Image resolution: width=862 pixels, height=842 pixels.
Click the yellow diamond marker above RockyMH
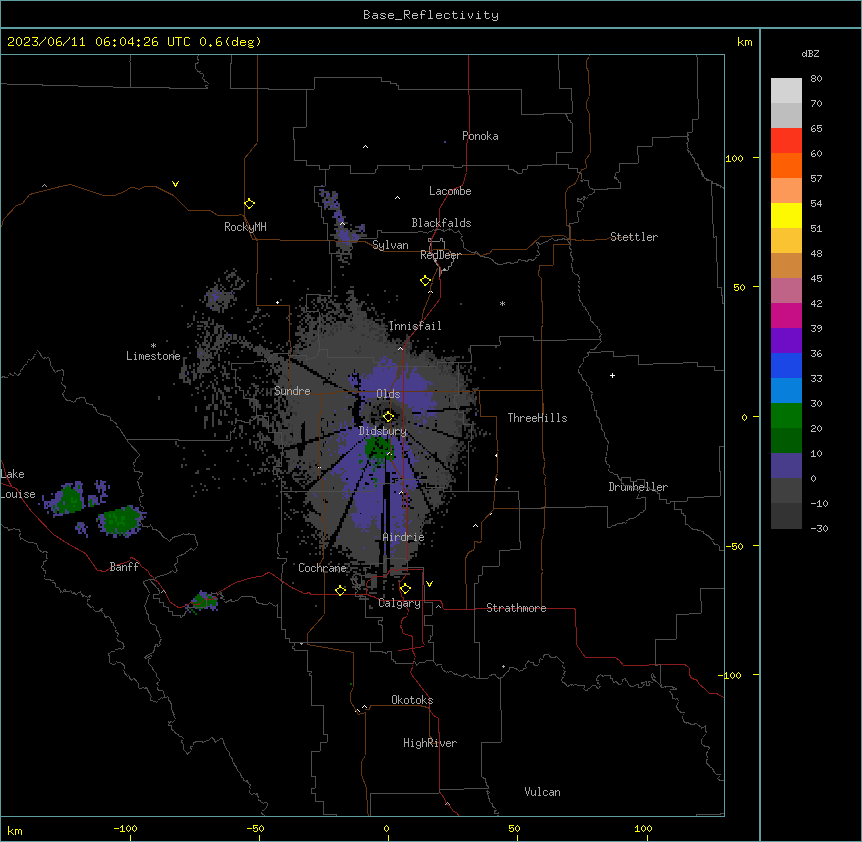pos(250,204)
